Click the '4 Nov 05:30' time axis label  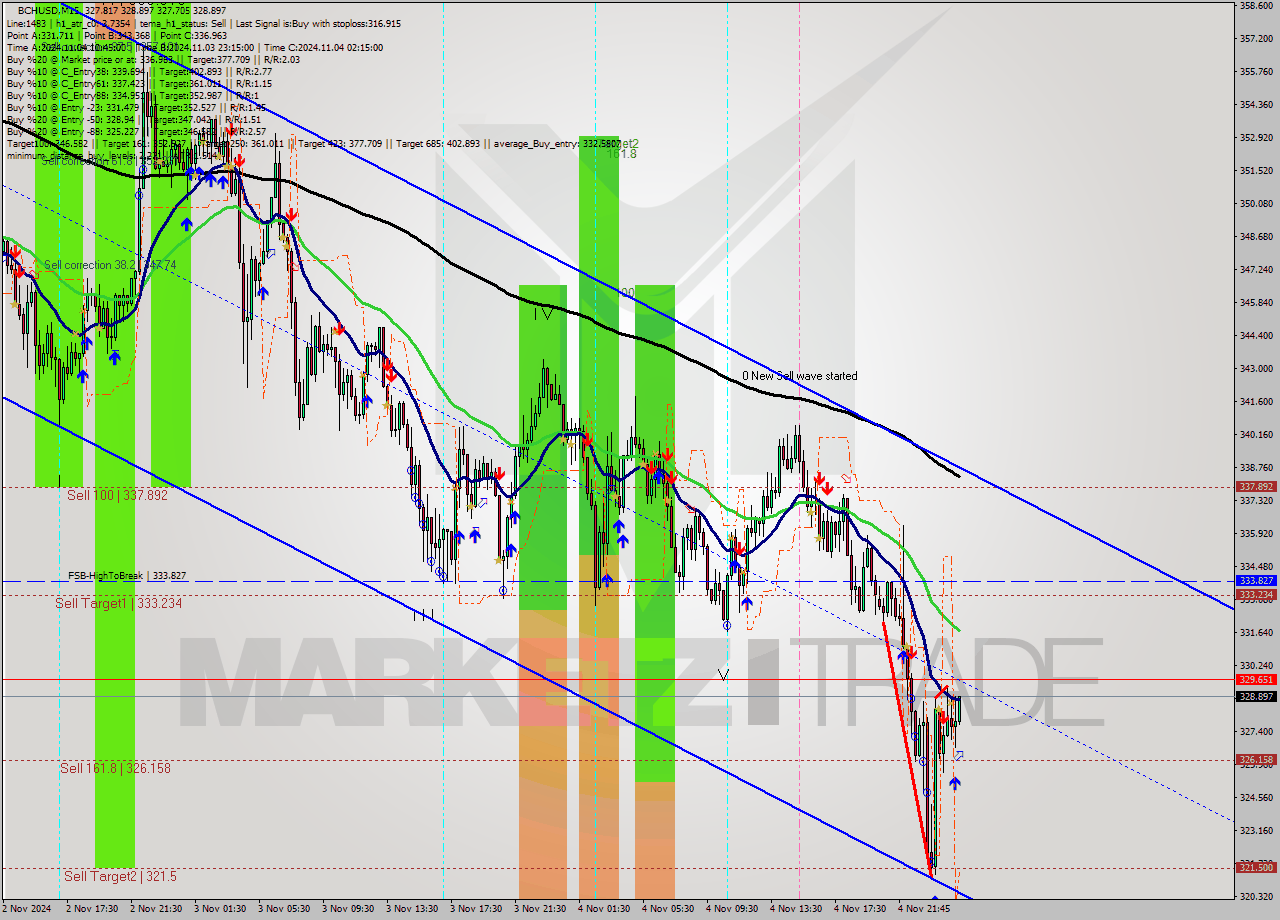pyautogui.click(x=669, y=909)
